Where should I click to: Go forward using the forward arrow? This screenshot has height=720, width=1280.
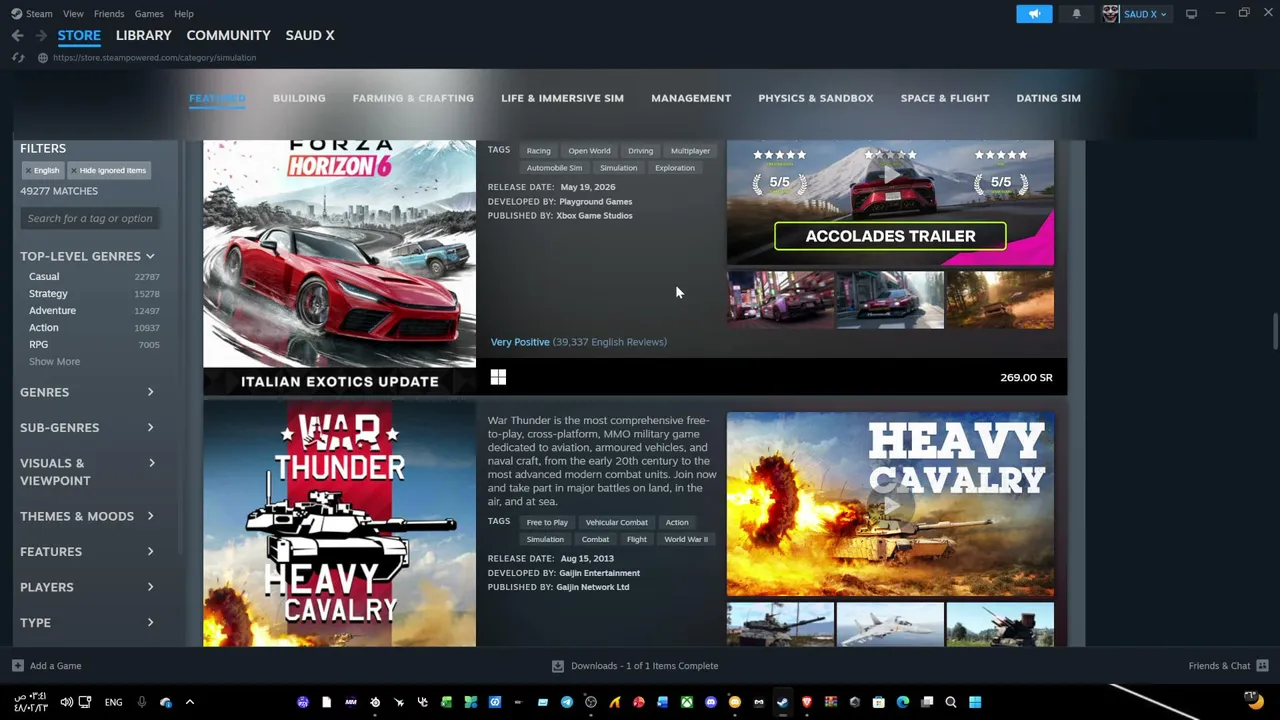(x=41, y=35)
